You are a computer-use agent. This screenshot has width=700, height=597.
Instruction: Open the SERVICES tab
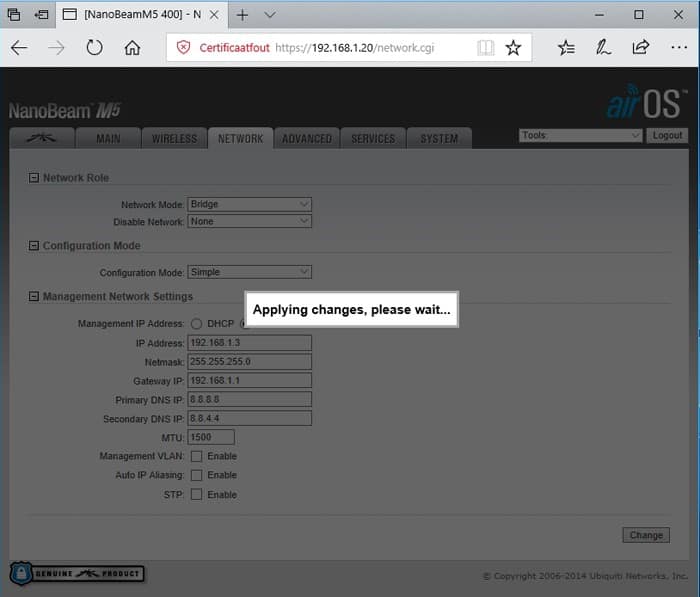[373, 138]
